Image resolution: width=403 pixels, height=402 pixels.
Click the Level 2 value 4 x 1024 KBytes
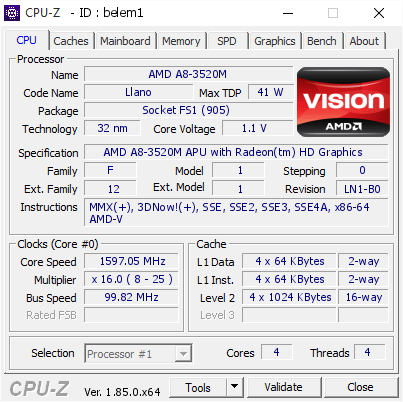click(x=289, y=297)
